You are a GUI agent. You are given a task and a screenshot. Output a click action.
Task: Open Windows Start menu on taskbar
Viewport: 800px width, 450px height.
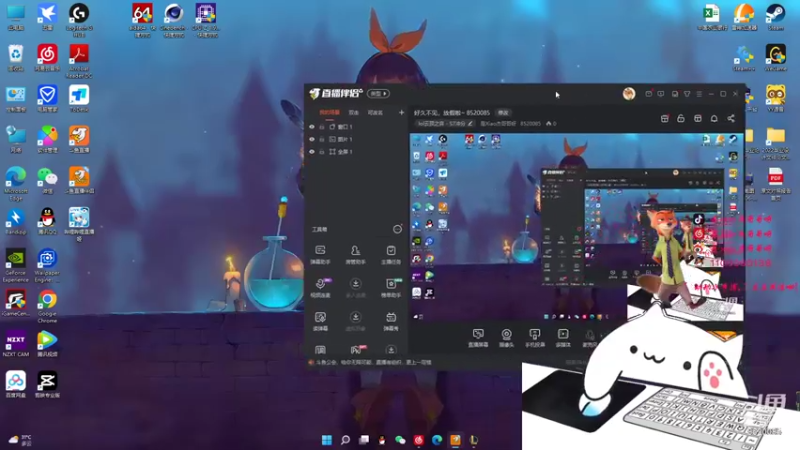point(327,440)
